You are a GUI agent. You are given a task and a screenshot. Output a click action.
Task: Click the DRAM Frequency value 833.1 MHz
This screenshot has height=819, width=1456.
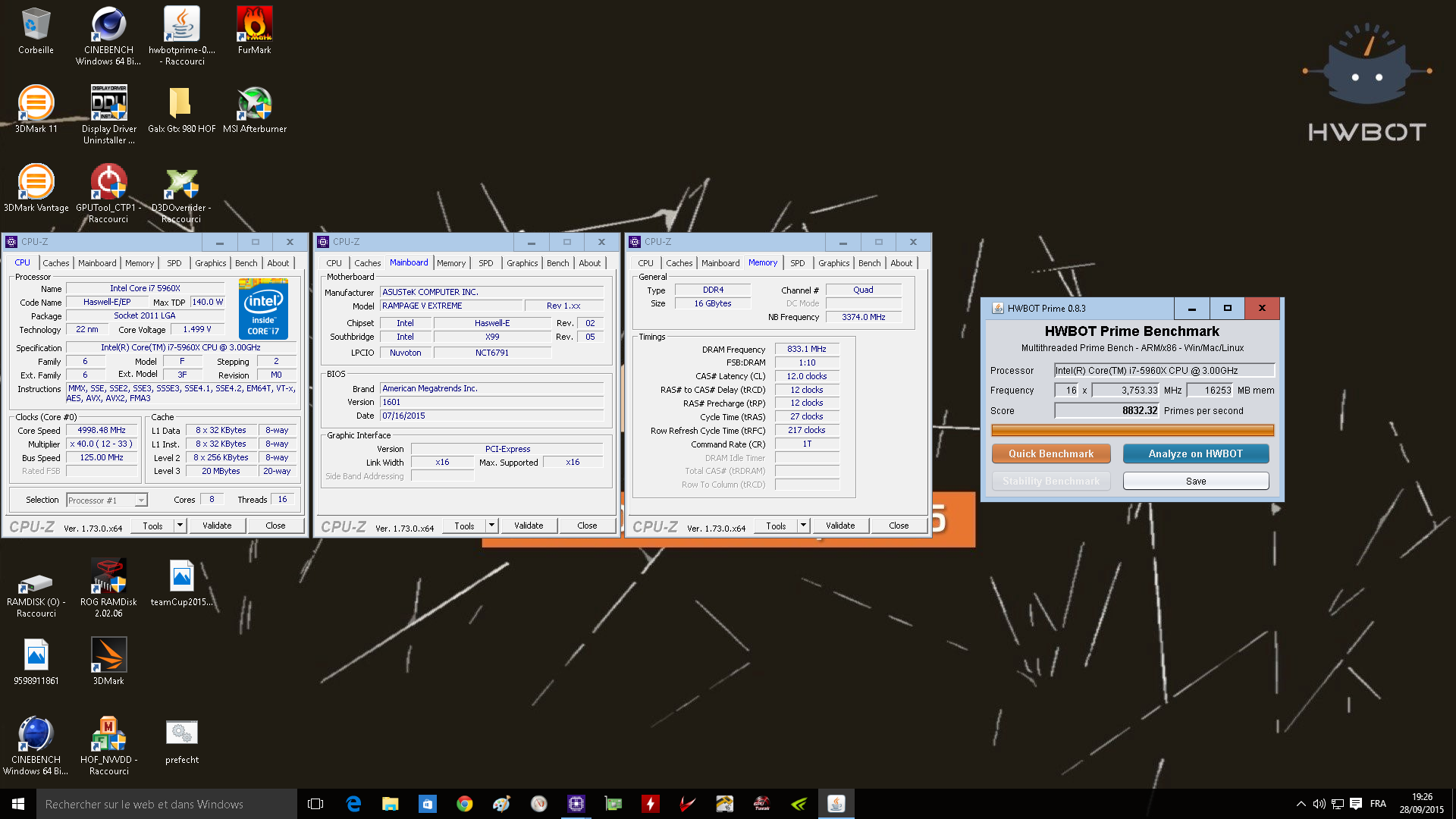click(x=807, y=349)
